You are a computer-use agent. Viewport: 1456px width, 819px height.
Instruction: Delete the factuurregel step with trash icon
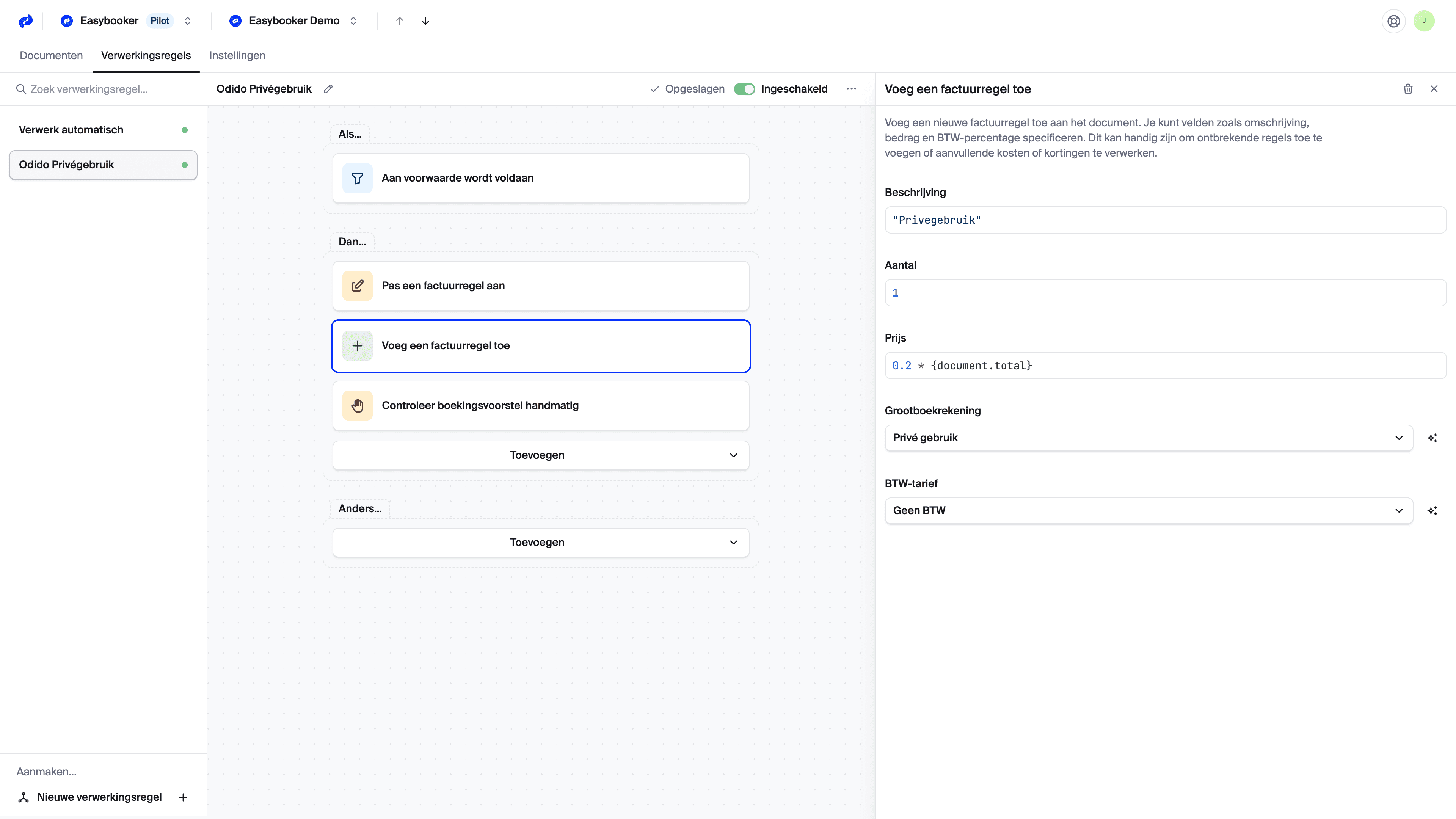click(1408, 89)
